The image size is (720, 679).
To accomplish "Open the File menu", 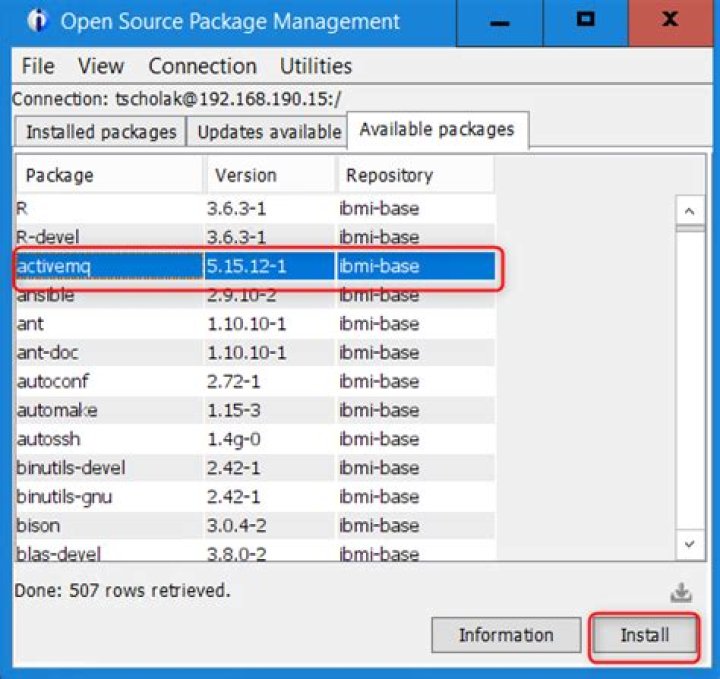I will [38, 66].
